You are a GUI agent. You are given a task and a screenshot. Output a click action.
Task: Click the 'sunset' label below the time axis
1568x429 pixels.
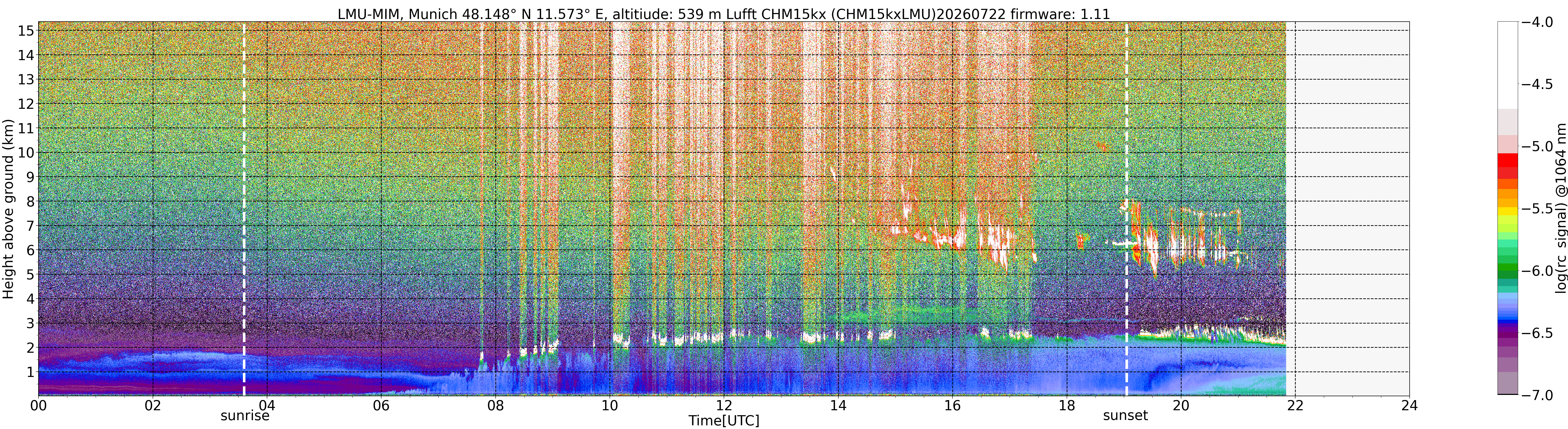click(x=1125, y=415)
